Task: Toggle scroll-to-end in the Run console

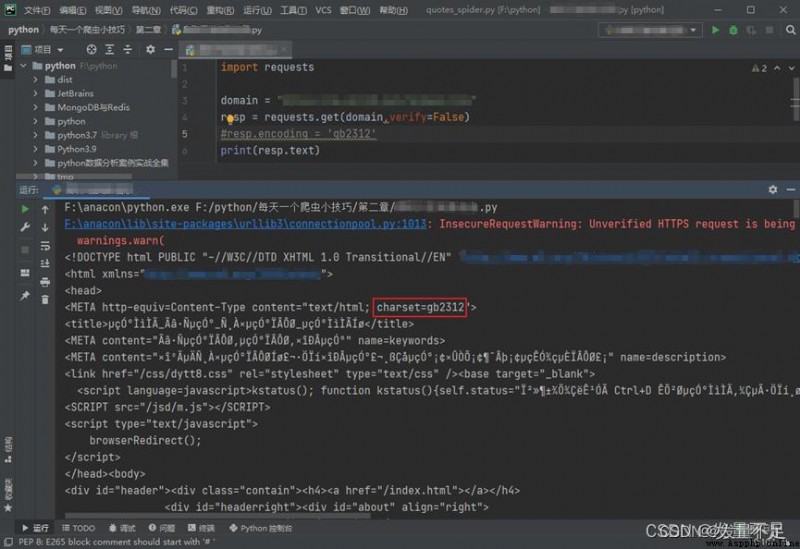Action: point(45,264)
